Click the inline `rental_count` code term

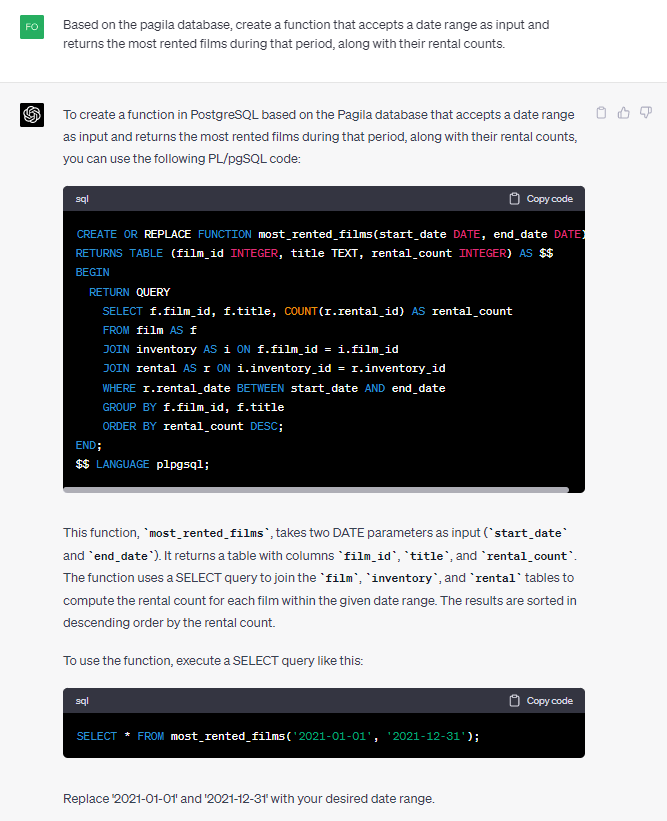click(524, 556)
